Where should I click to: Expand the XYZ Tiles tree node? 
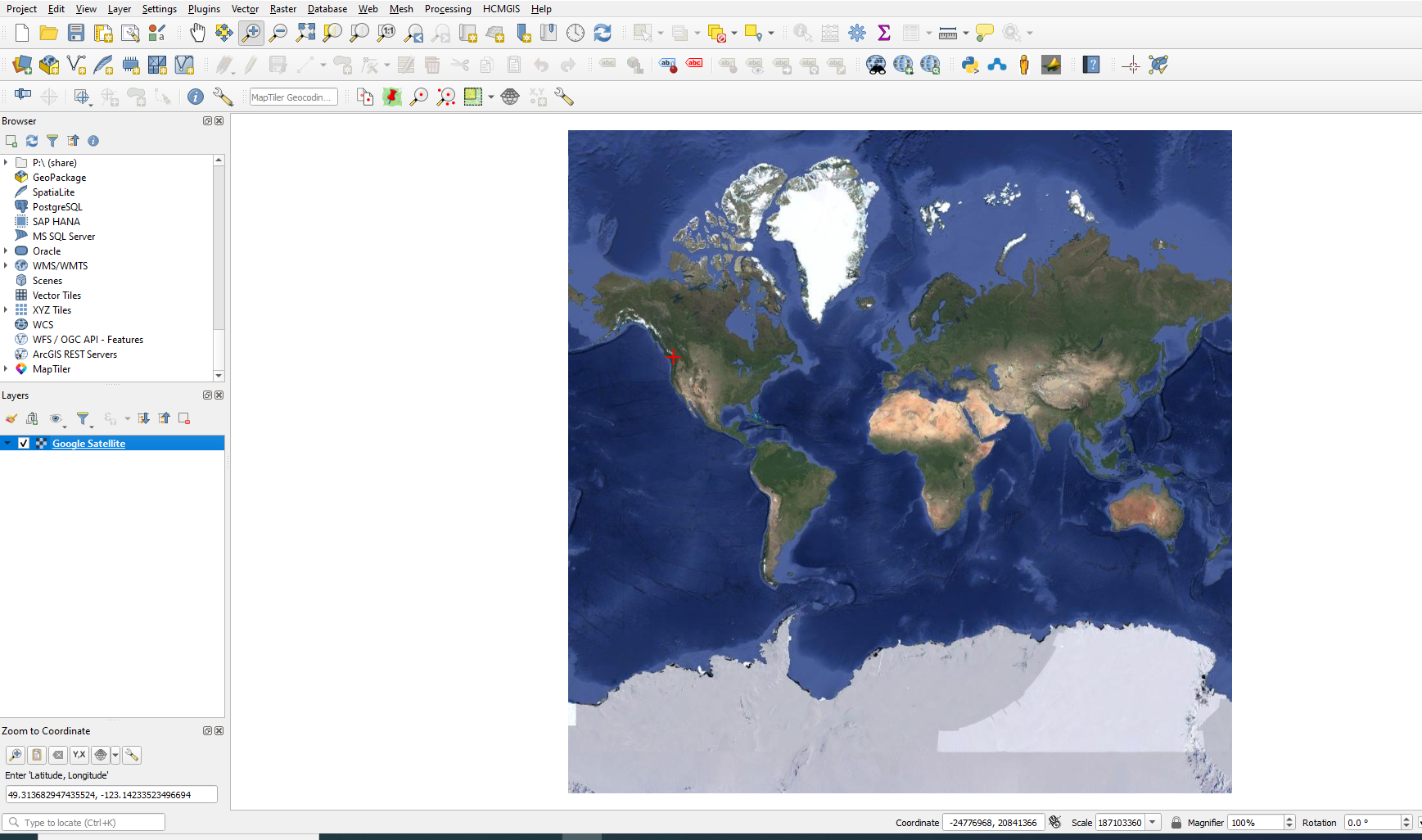[x=7, y=309]
